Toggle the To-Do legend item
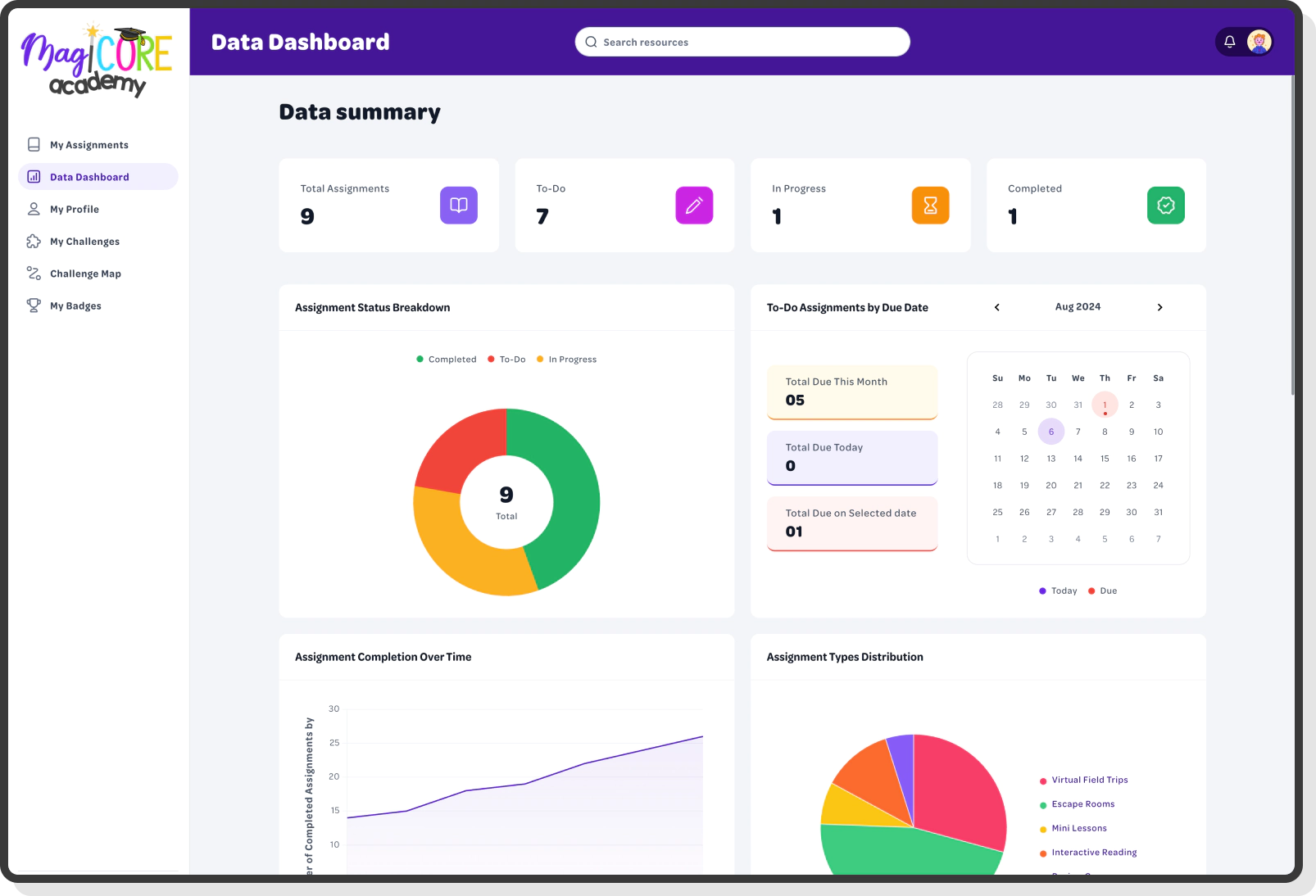Viewport: 1316px width, 896px height. pos(506,359)
